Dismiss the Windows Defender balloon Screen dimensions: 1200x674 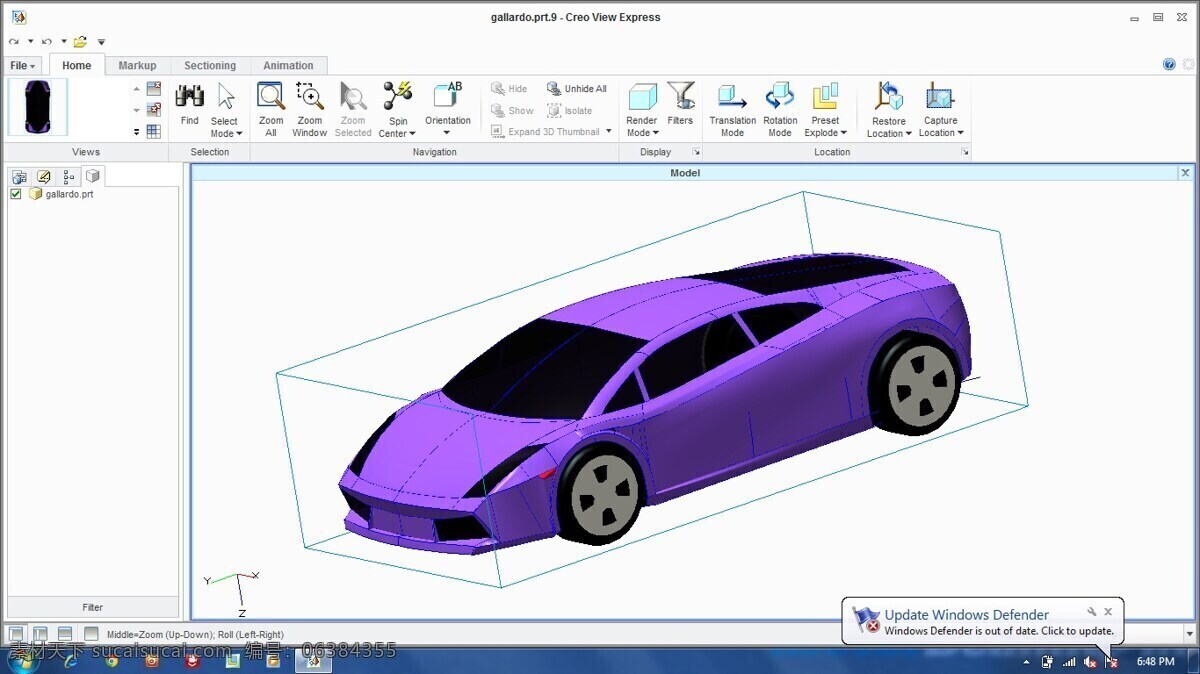(1108, 612)
